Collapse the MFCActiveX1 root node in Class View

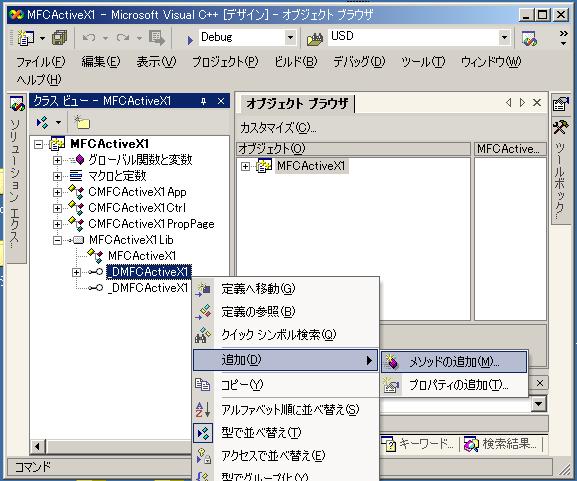pos(38,144)
